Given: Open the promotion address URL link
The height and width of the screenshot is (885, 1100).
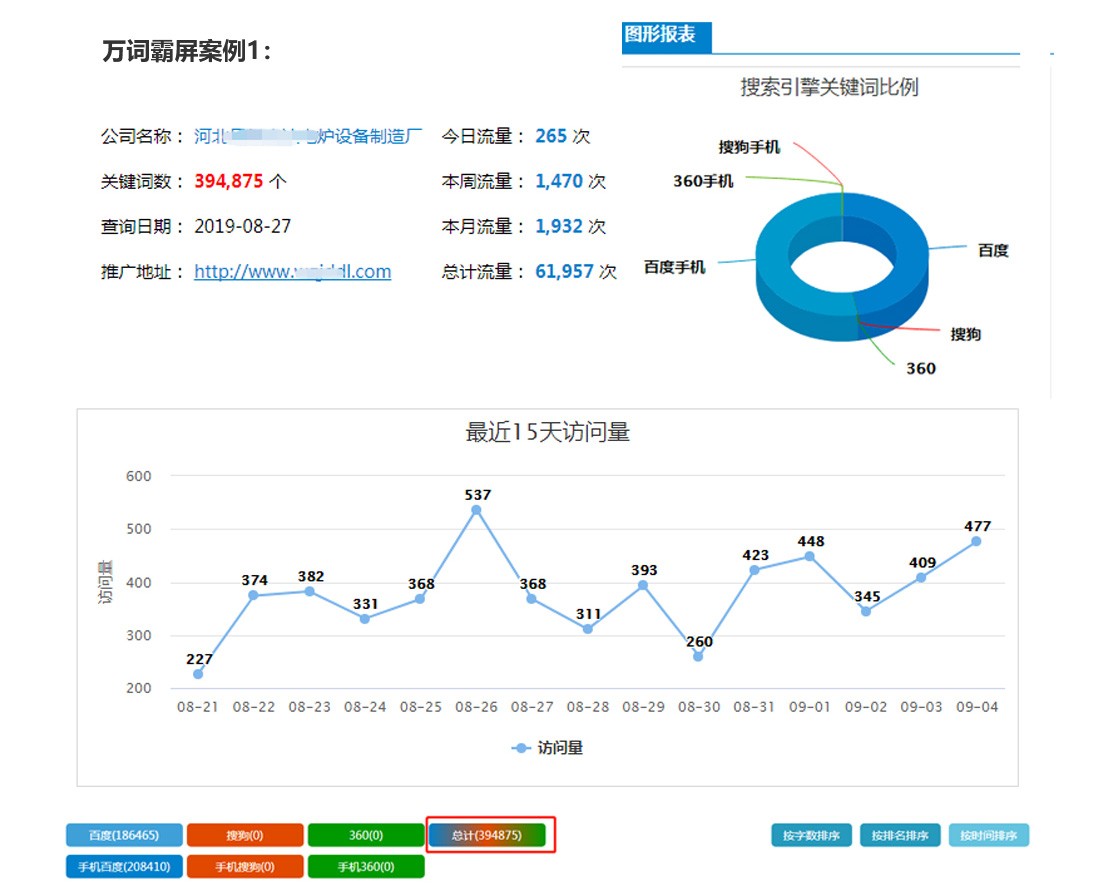Looking at the screenshot, I should tap(292, 272).
